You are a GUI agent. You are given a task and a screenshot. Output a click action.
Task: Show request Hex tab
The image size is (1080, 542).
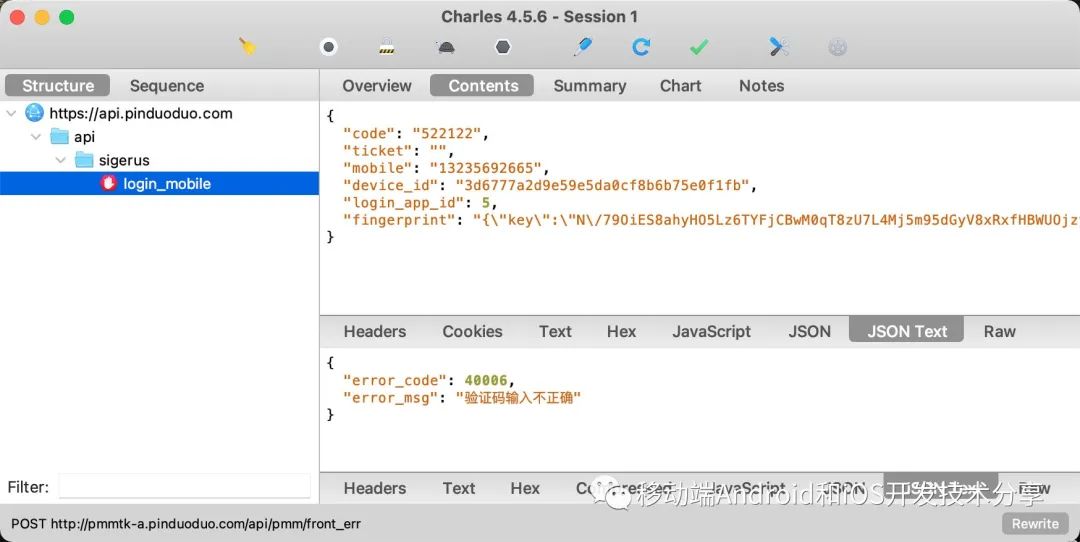click(x=621, y=331)
